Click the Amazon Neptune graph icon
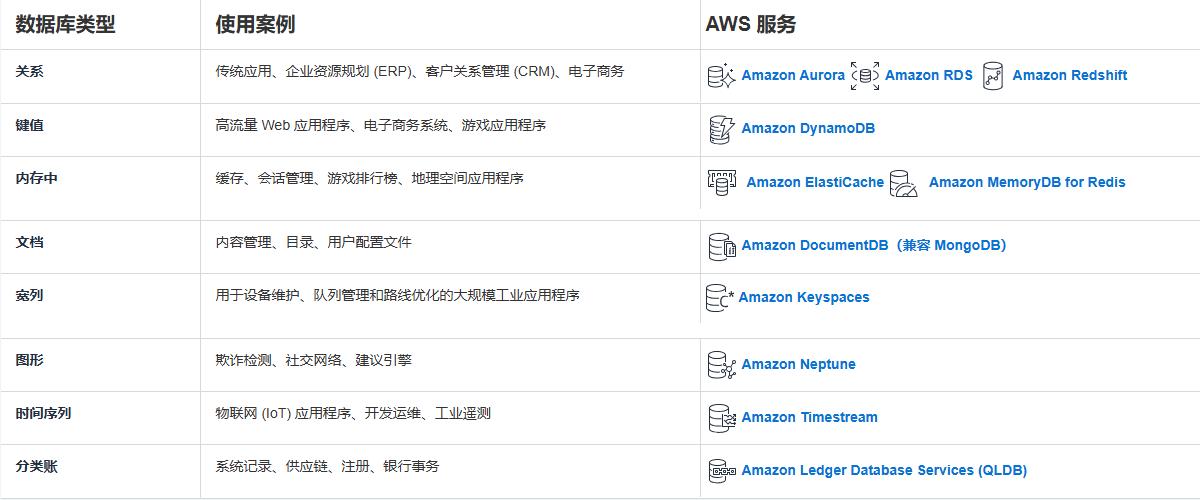 (x=721, y=365)
